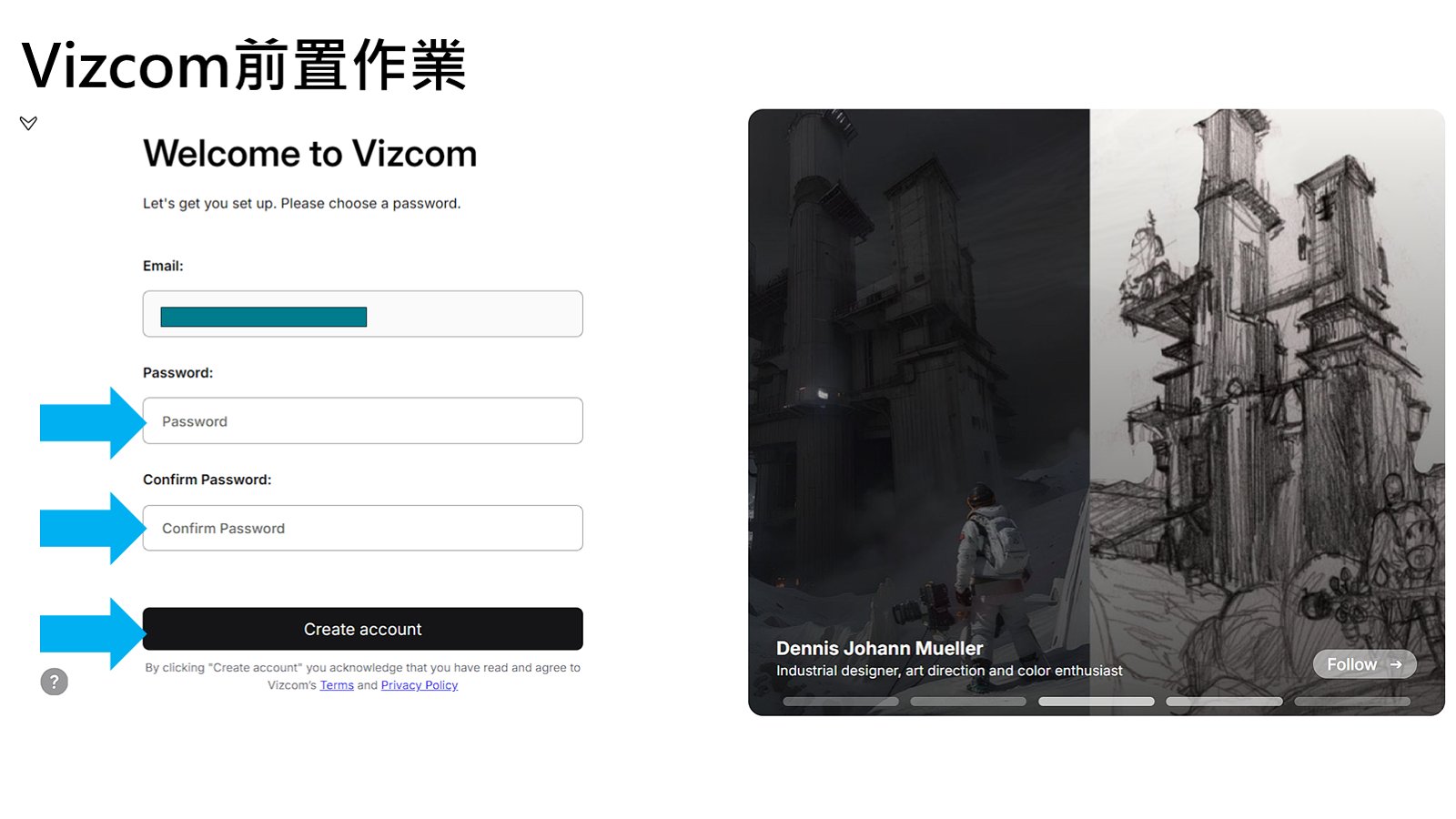Select the second carousel slide indicator
The image size is (1456, 819).
(x=968, y=702)
